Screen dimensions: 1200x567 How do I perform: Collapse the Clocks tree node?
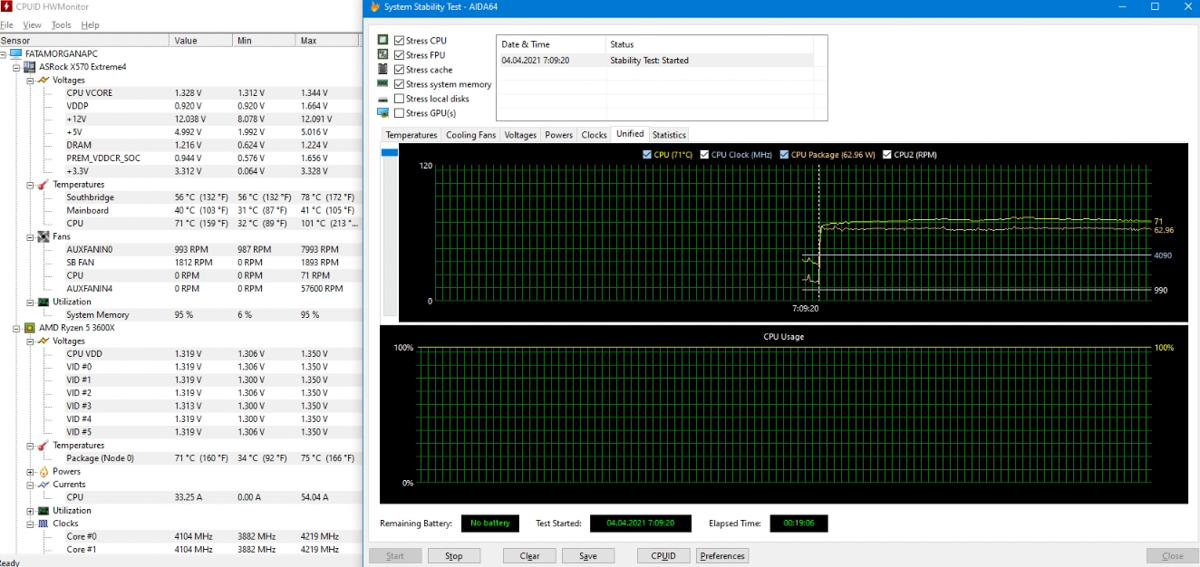click(x=30, y=523)
